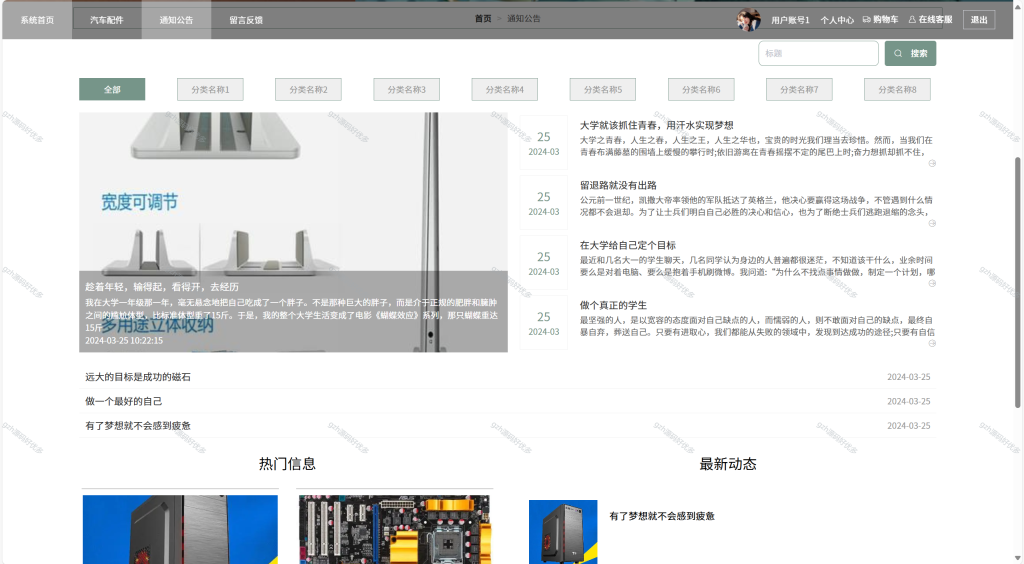Open list row 有了梦想就不会感到疲惫
This screenshot has width=1024, height=564.
(x=507, y=426)
